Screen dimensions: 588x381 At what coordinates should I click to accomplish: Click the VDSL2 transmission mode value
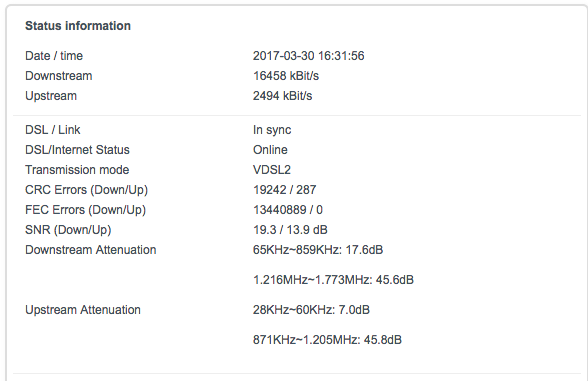tap(272, 170)
